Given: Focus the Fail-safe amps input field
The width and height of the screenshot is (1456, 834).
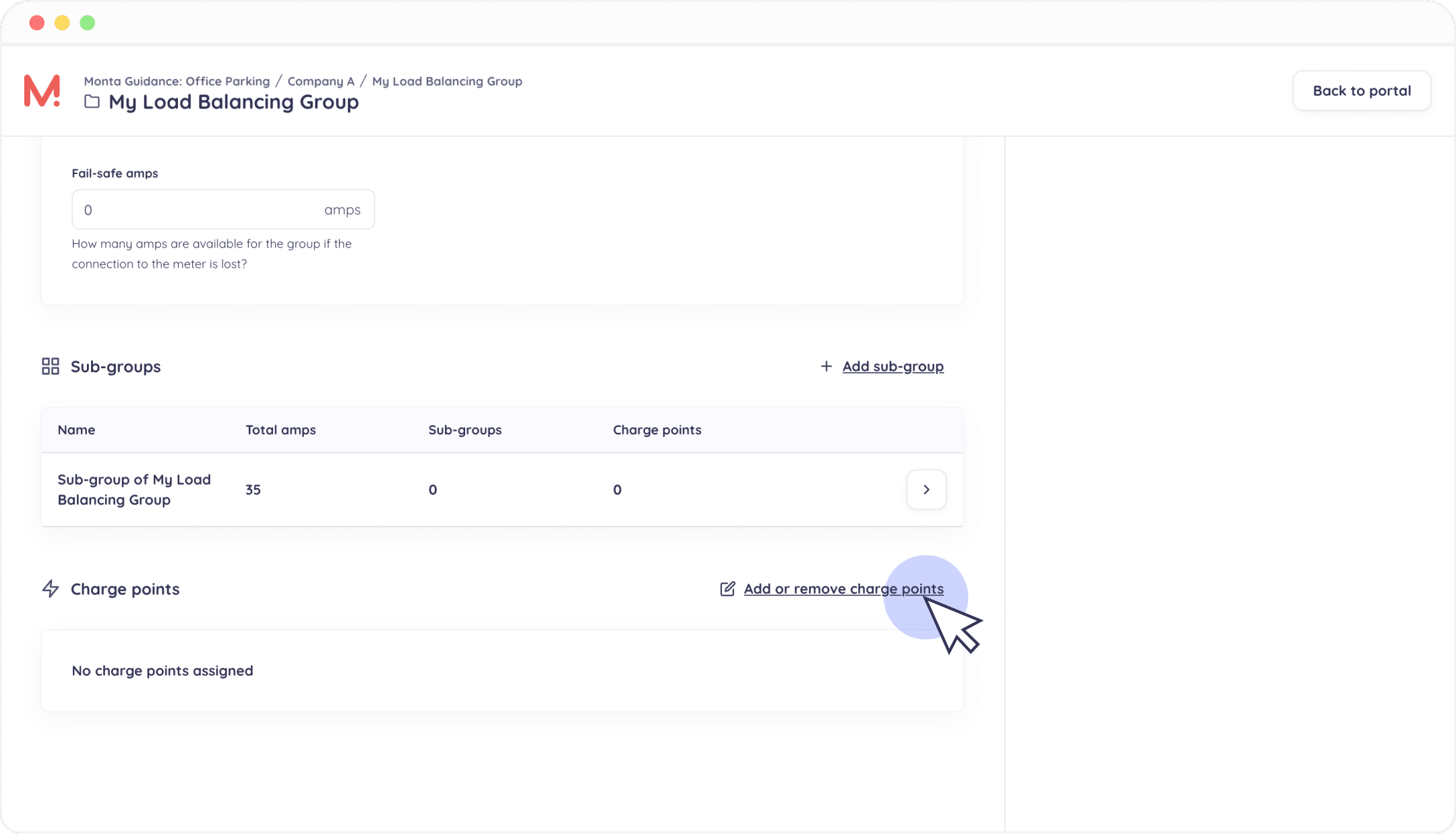Looking at the screenshot, I should 223,210.
